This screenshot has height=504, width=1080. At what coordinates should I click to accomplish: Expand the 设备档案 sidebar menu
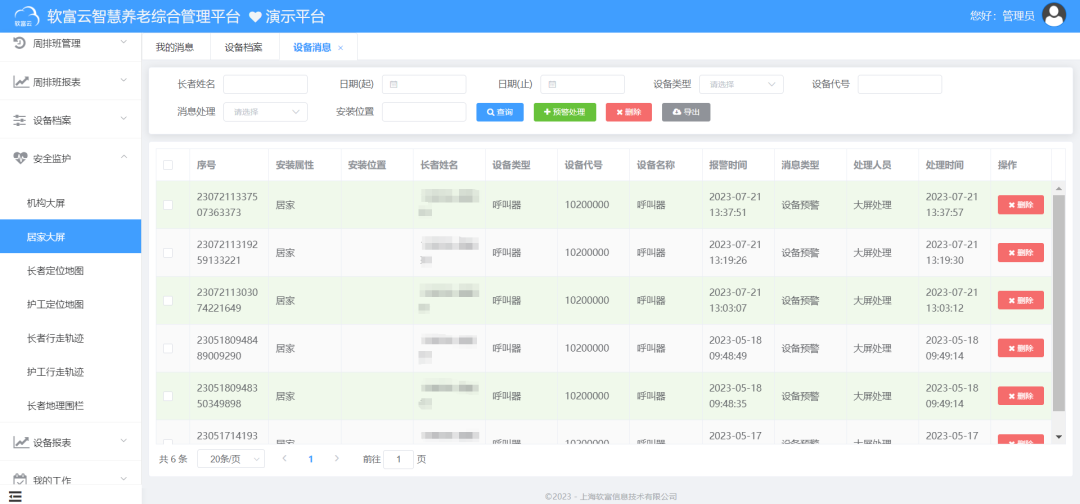(124, 118)
